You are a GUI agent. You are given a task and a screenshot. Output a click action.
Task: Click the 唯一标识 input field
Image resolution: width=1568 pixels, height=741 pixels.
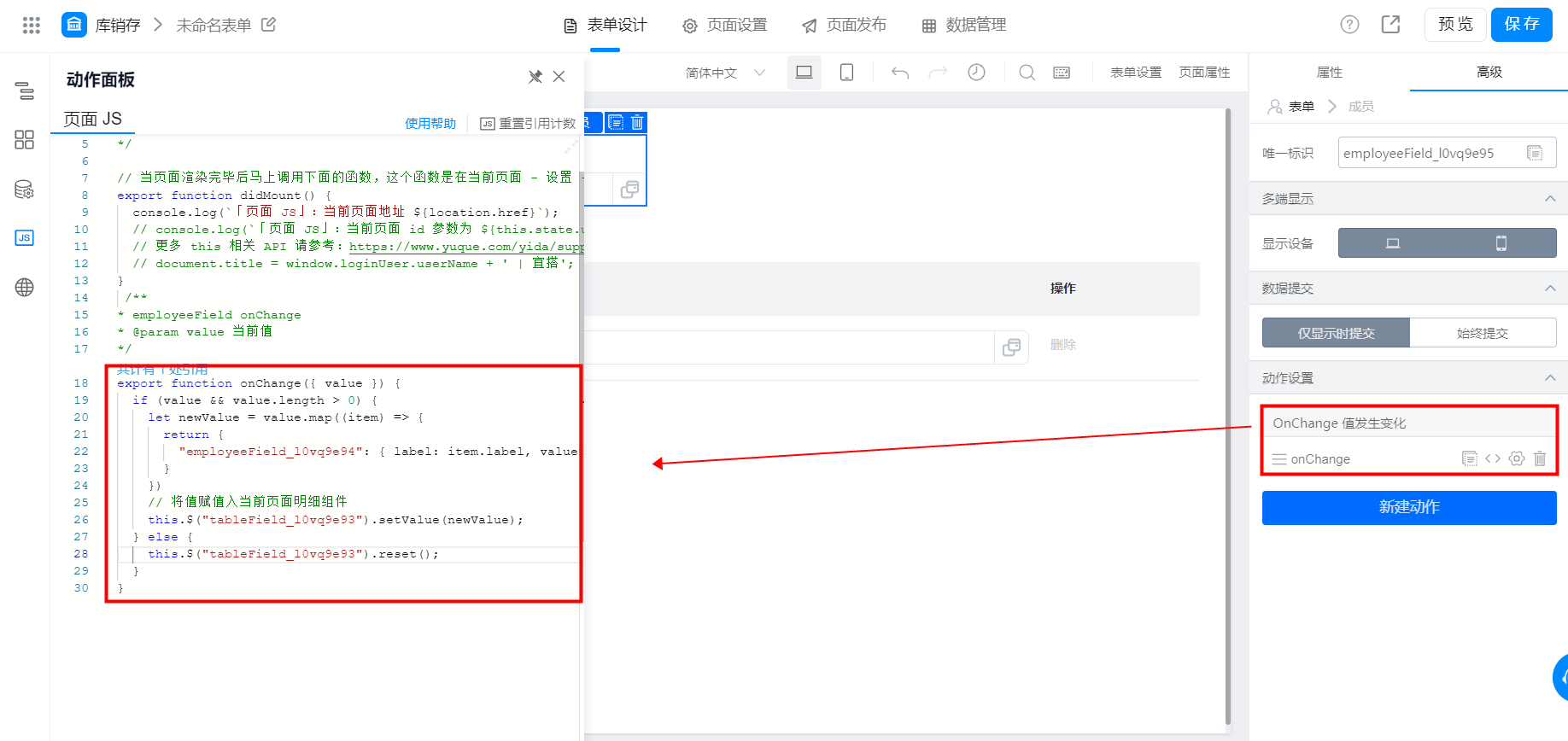(x=1447, y=153)
